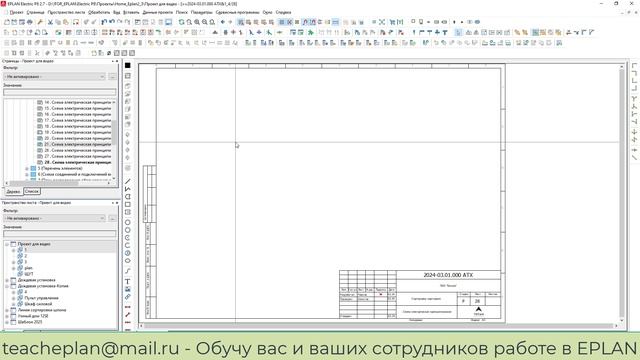Click the Zoom out magnifier icon

click(x=205, y=22)
